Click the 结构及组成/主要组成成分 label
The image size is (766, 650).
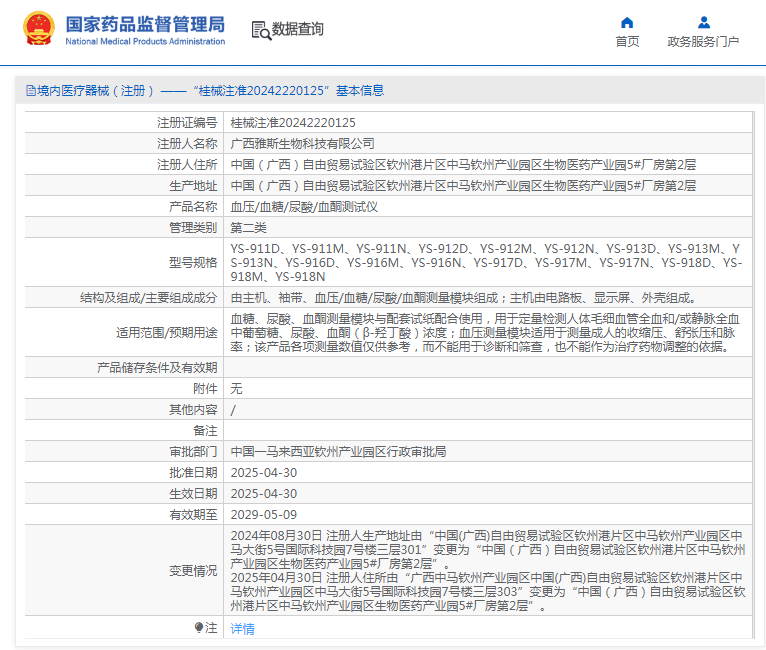click(x=149, y=298)
